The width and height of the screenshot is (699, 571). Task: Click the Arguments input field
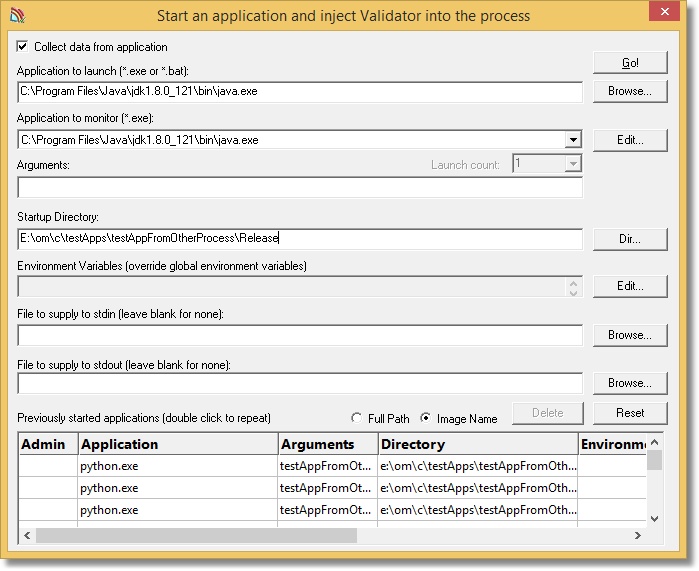click(x=300, y=187)
